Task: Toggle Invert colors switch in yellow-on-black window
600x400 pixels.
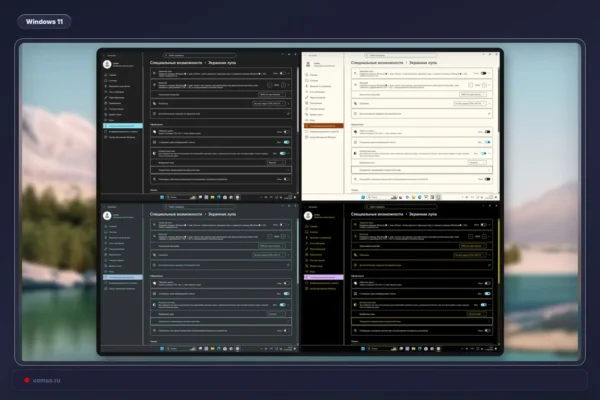Action: 488,283
